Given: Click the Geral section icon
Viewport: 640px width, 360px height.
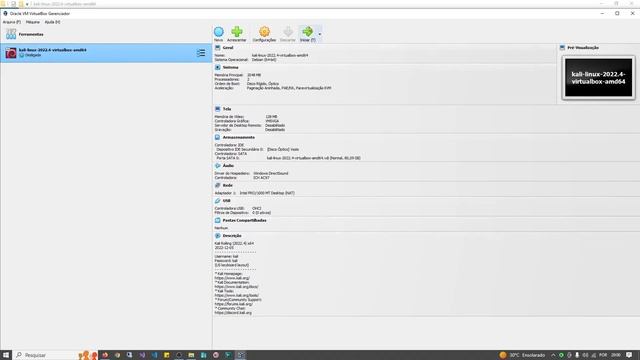Looking at the screenshot, I should click(218, 48).
